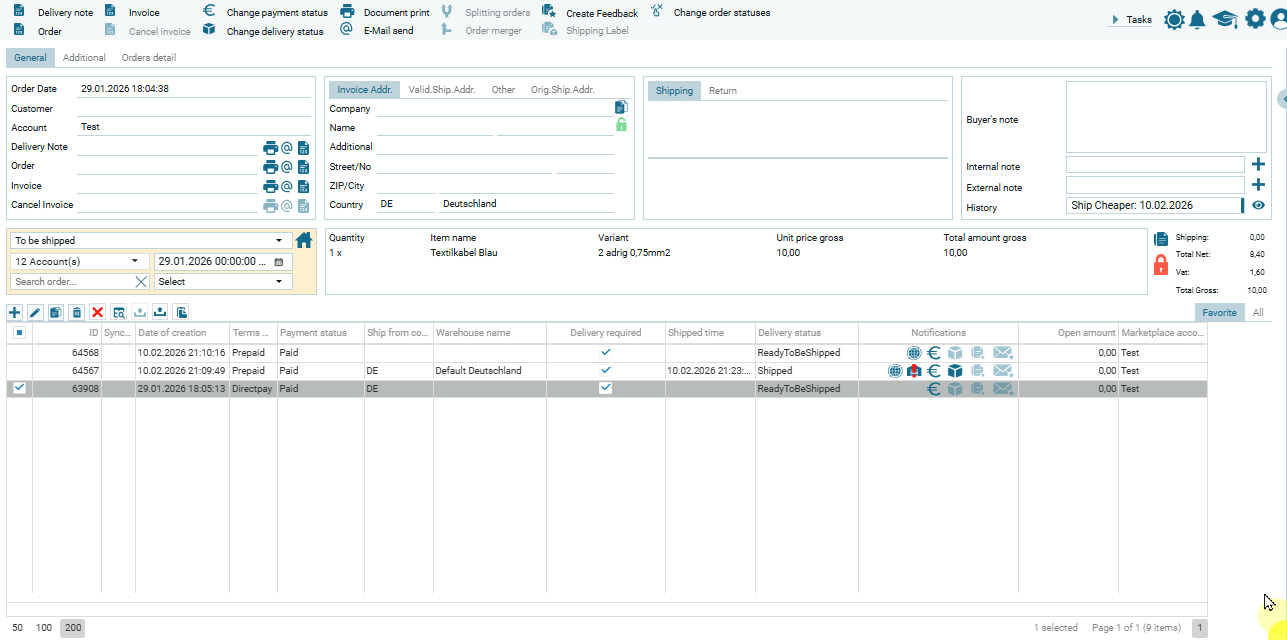Viewport: 1287px width, 640px height.
Task: Click the pencil edit icon above the grid
Action: (35, 313)
